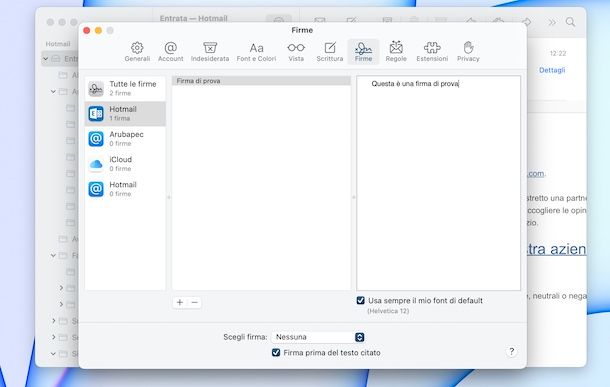The width and height of the screenshot is (610, 387).
Task: Select the Arubapec account
Action: (125, 139)
